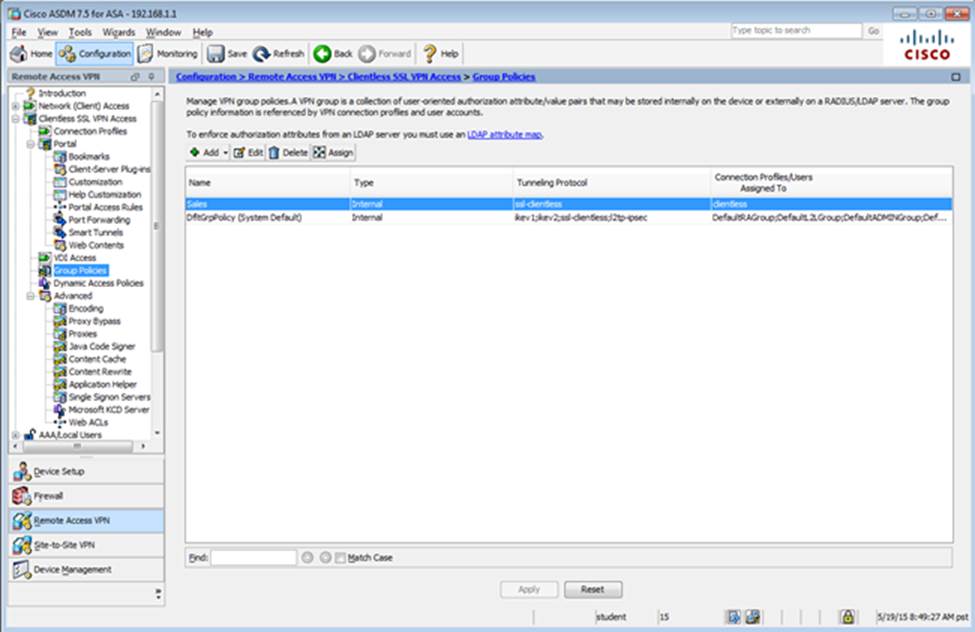Open the Tools menu
This screenshot has width=975, height=632.
pyautogui.click(x=80, y=32)
